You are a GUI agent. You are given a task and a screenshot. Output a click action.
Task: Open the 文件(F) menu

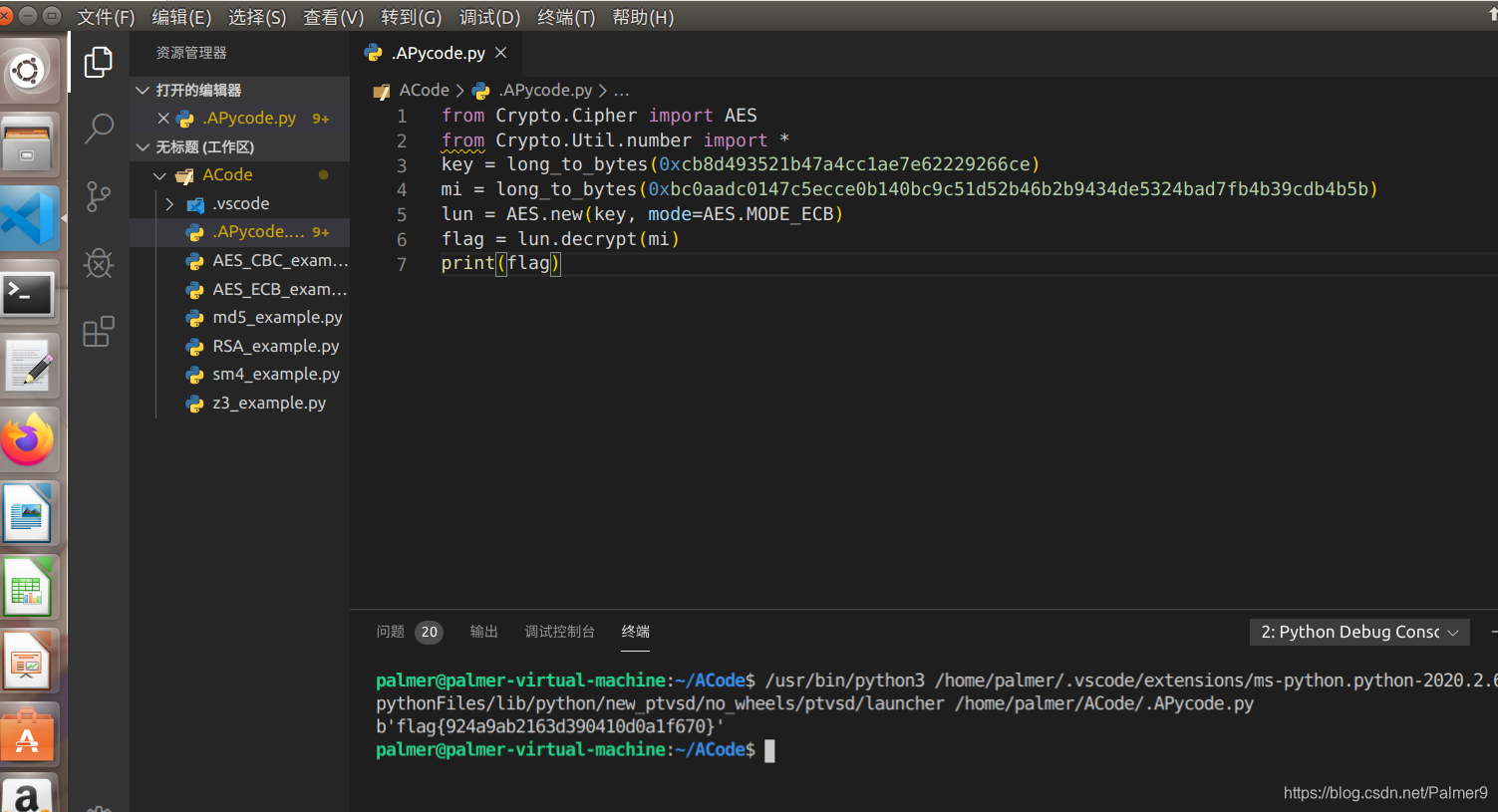106,17
